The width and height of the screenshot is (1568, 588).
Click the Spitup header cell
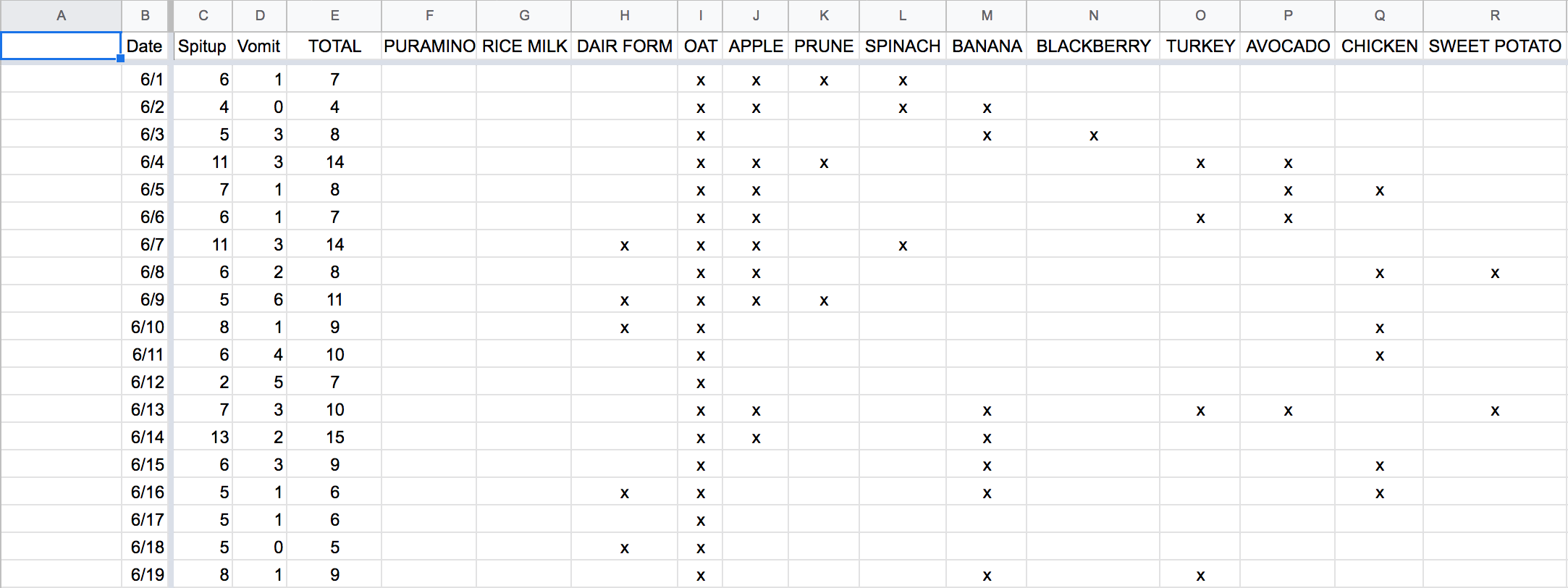point(202,46)
